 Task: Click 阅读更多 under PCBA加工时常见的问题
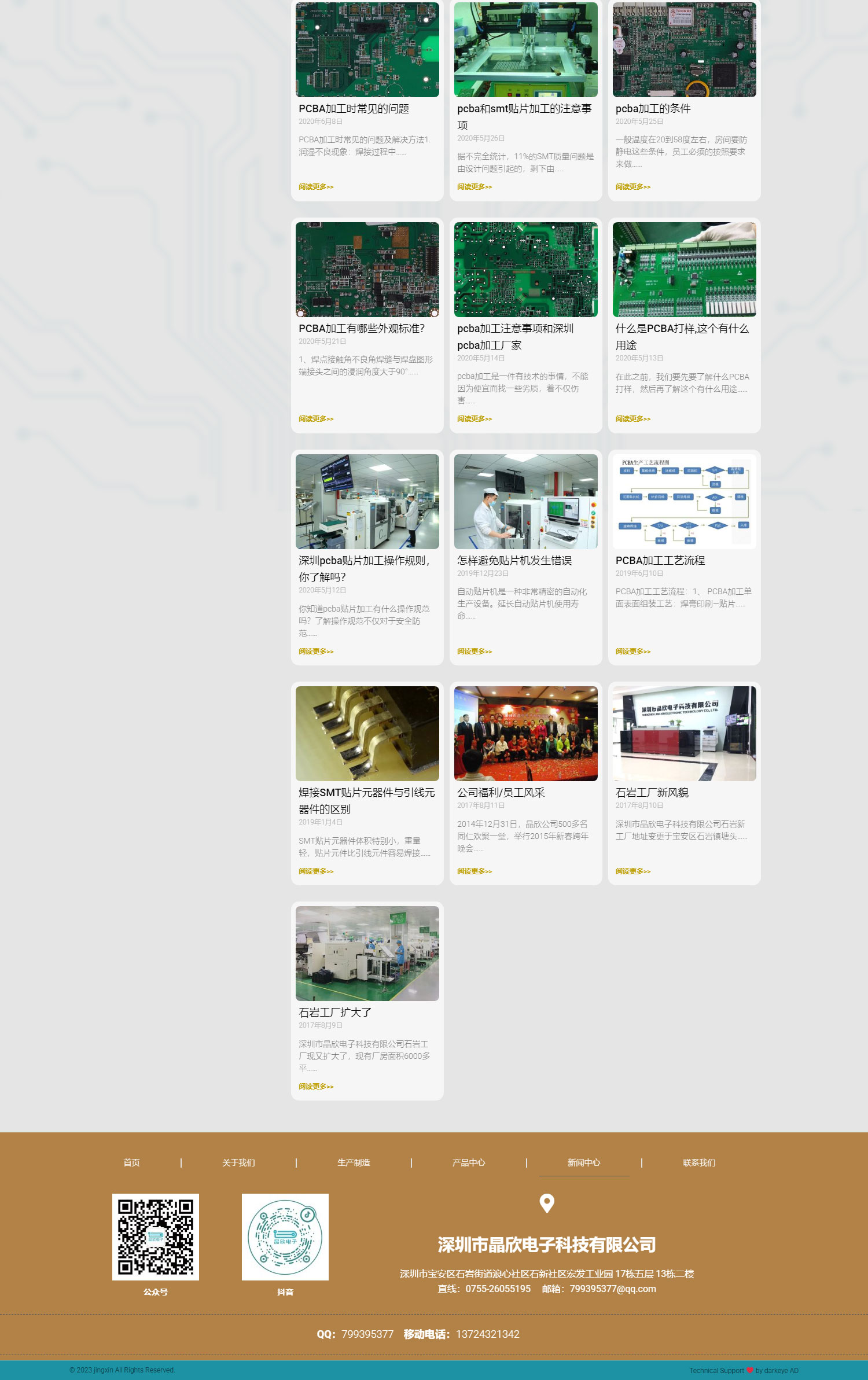point(316,187)
